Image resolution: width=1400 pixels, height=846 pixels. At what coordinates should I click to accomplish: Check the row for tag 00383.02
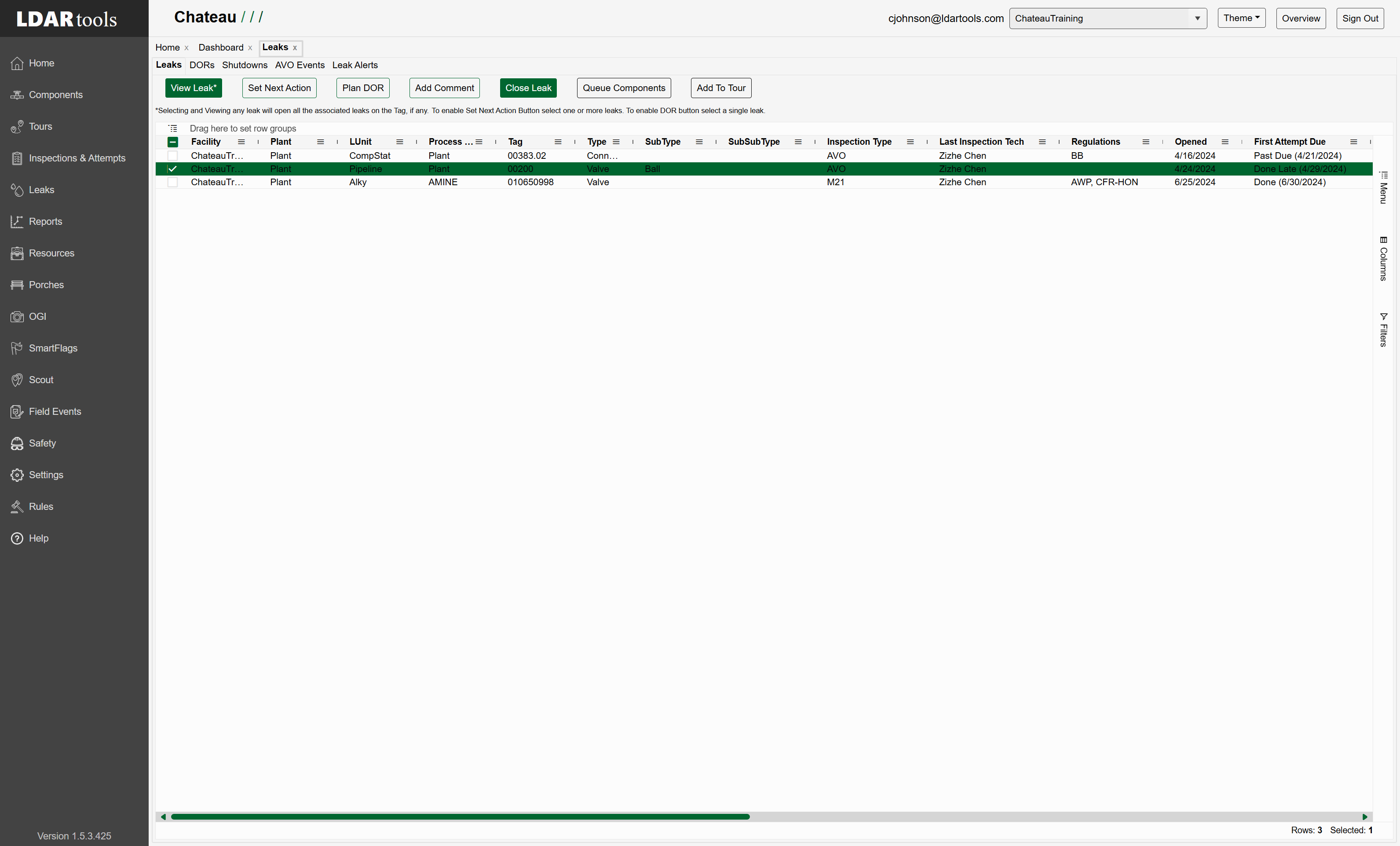pyautogui.click(x=173, y=156)
